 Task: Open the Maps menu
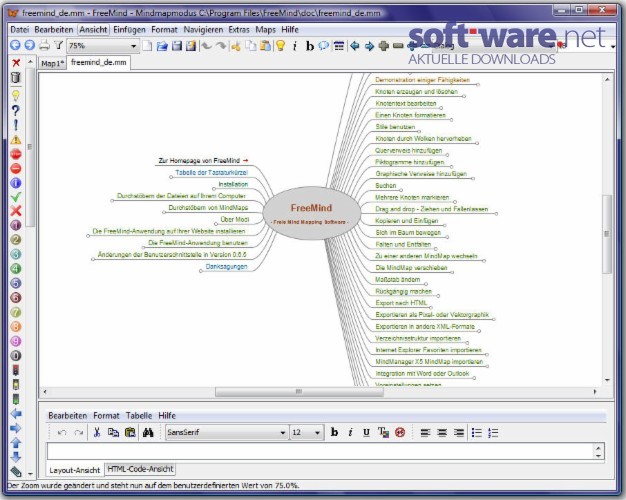click(265, 30)
